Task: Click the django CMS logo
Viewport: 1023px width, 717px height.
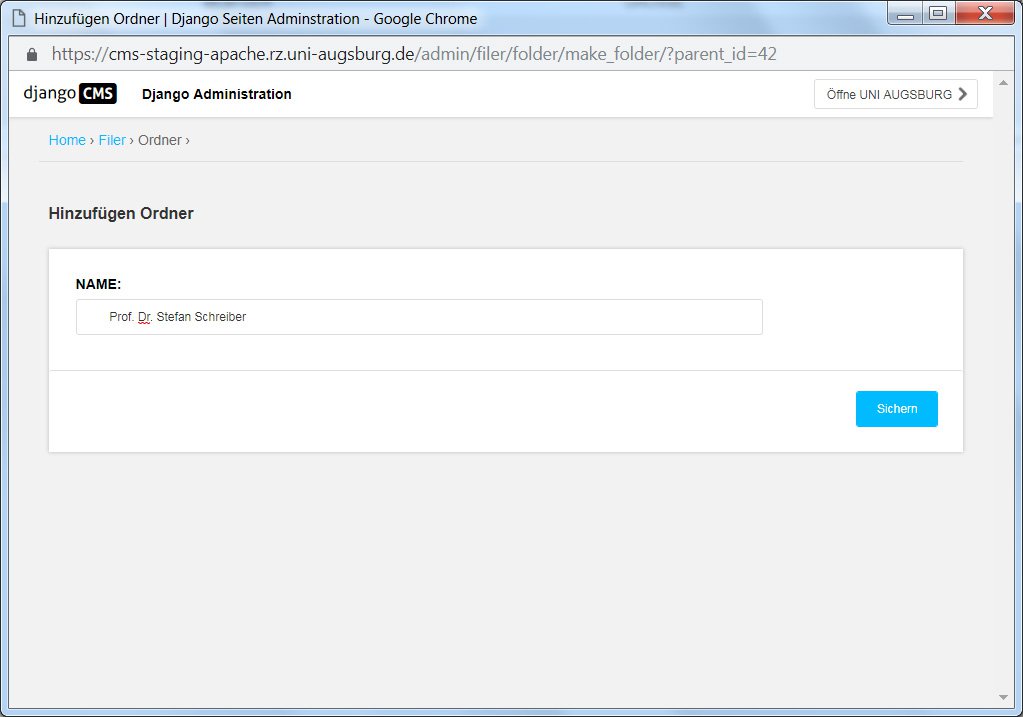Action: click(70, 93)
